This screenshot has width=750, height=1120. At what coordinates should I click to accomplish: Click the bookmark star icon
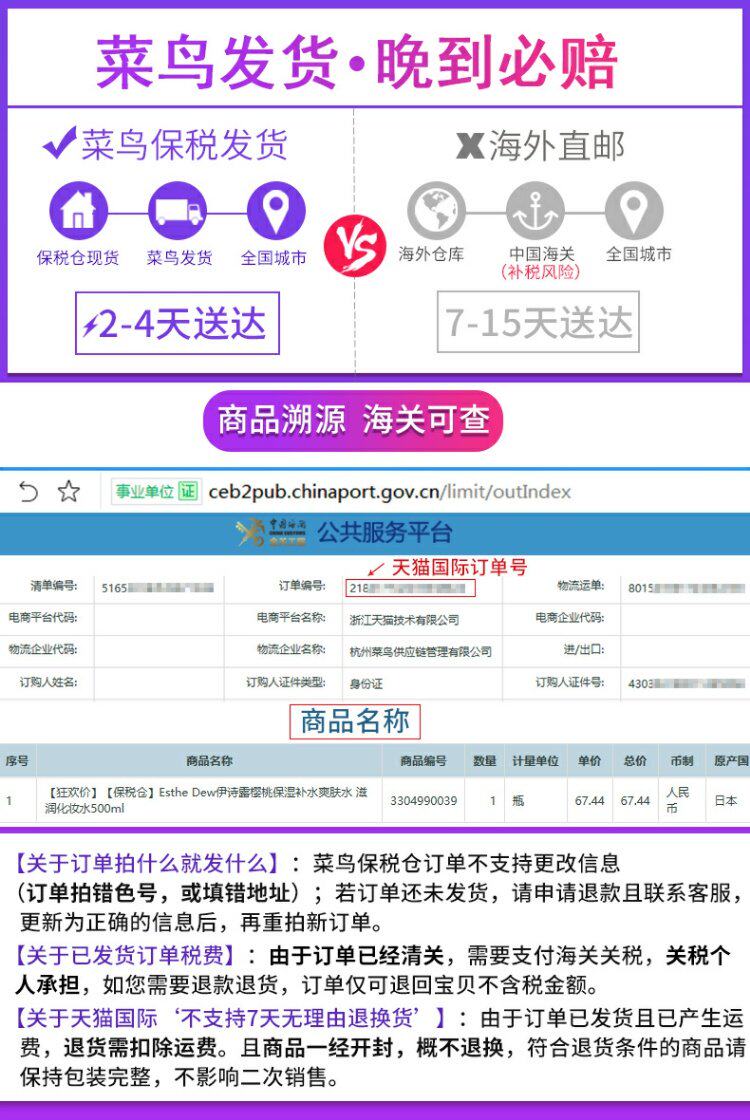[x=69, y=491]
